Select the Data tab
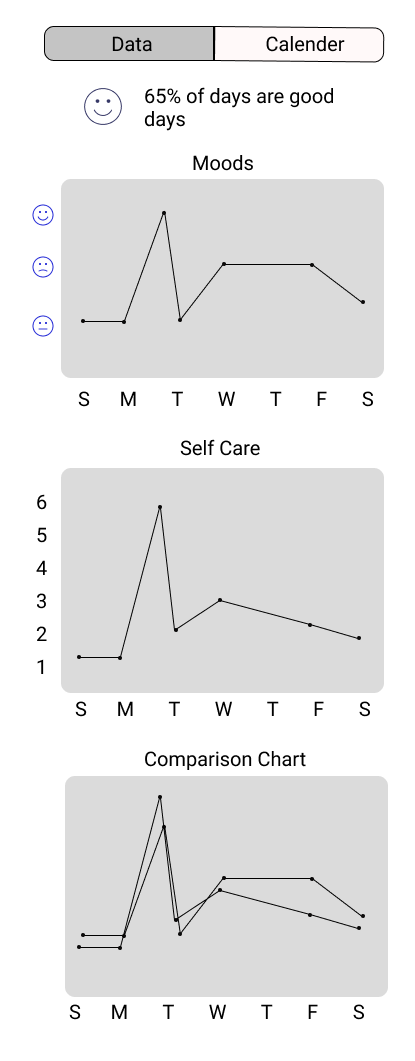 (129, 45)
